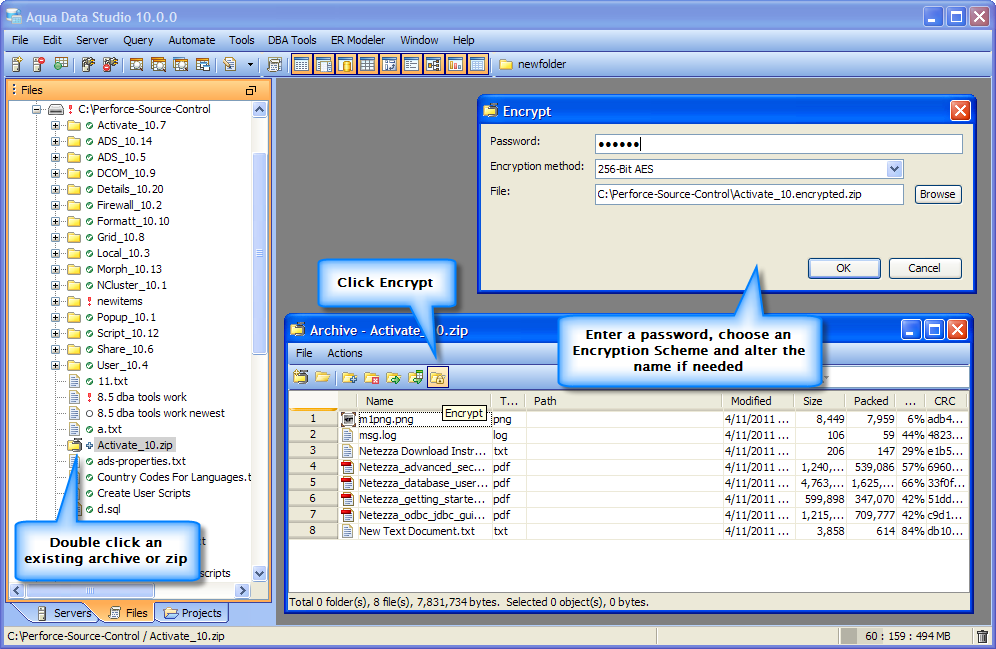Expand the Grid_10.8 folder
Image resolution: width=996 pixels, height=649 pixels.
55,238
